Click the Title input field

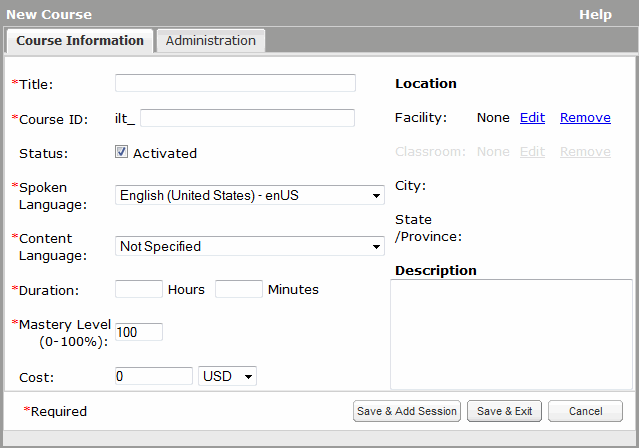235,83
